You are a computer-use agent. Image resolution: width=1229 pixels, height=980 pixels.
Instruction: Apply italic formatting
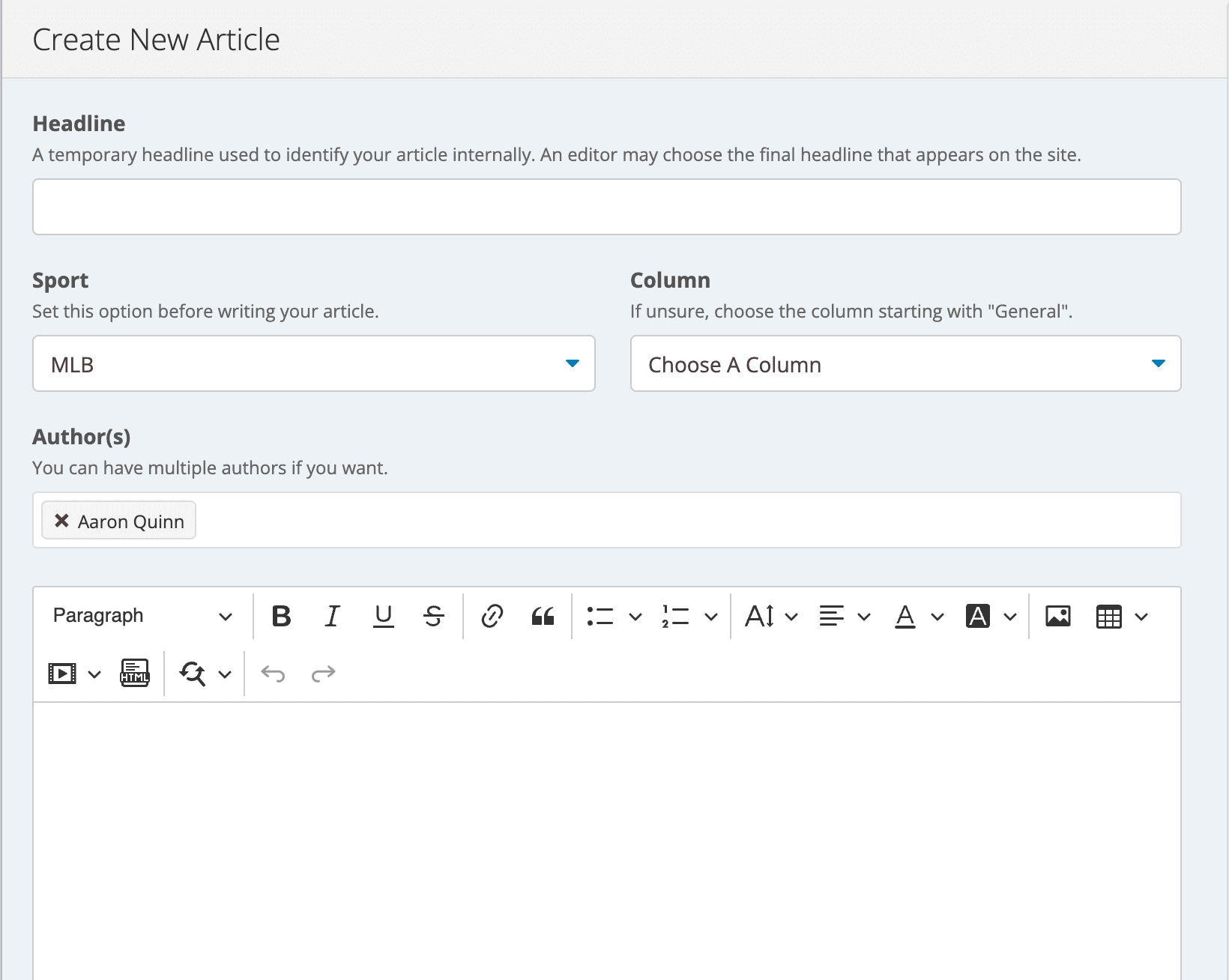pyautogui.click(x=332, y=616)
